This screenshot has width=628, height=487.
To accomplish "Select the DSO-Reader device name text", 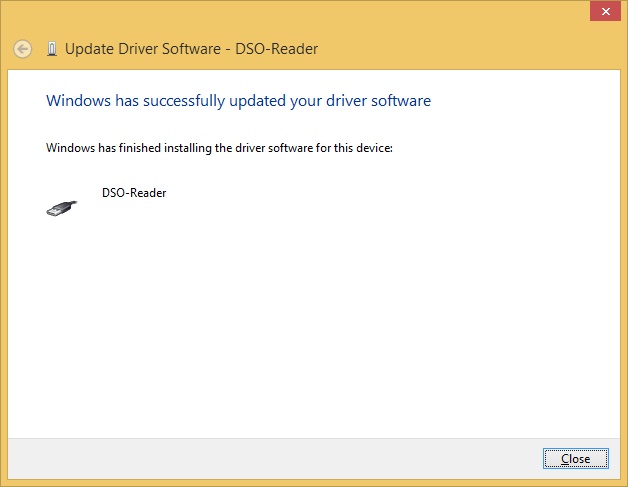I will point(134,193).
